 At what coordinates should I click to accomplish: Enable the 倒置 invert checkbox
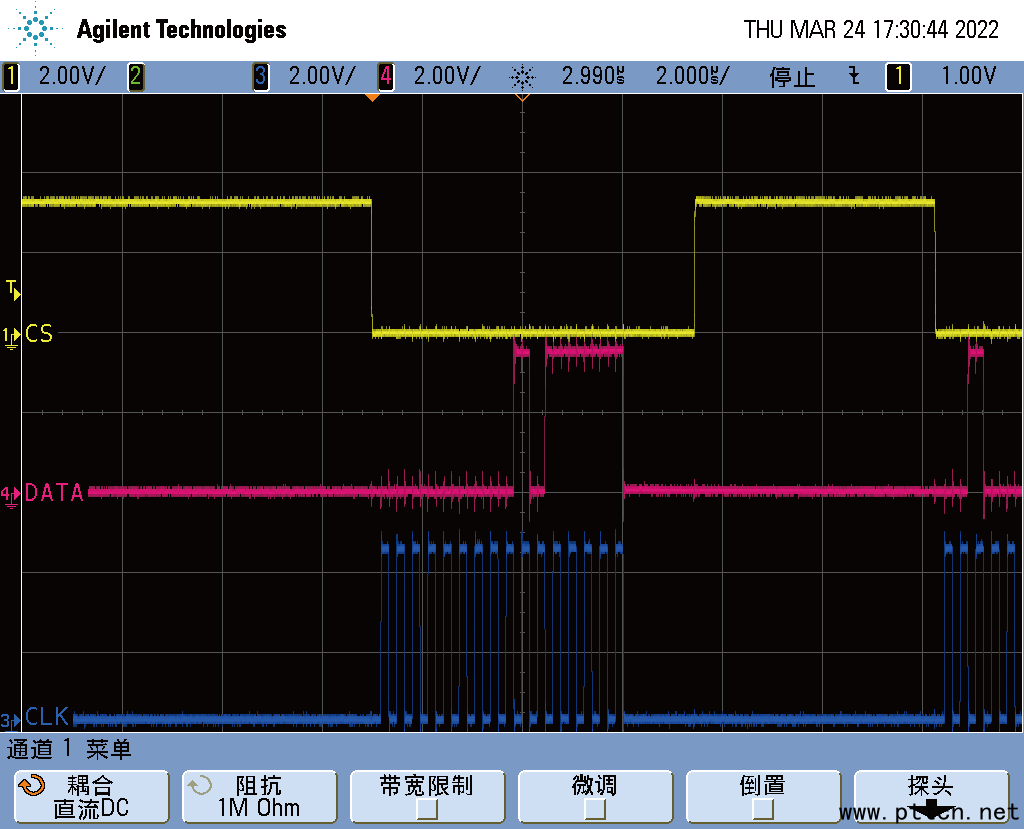coord(763,809)
